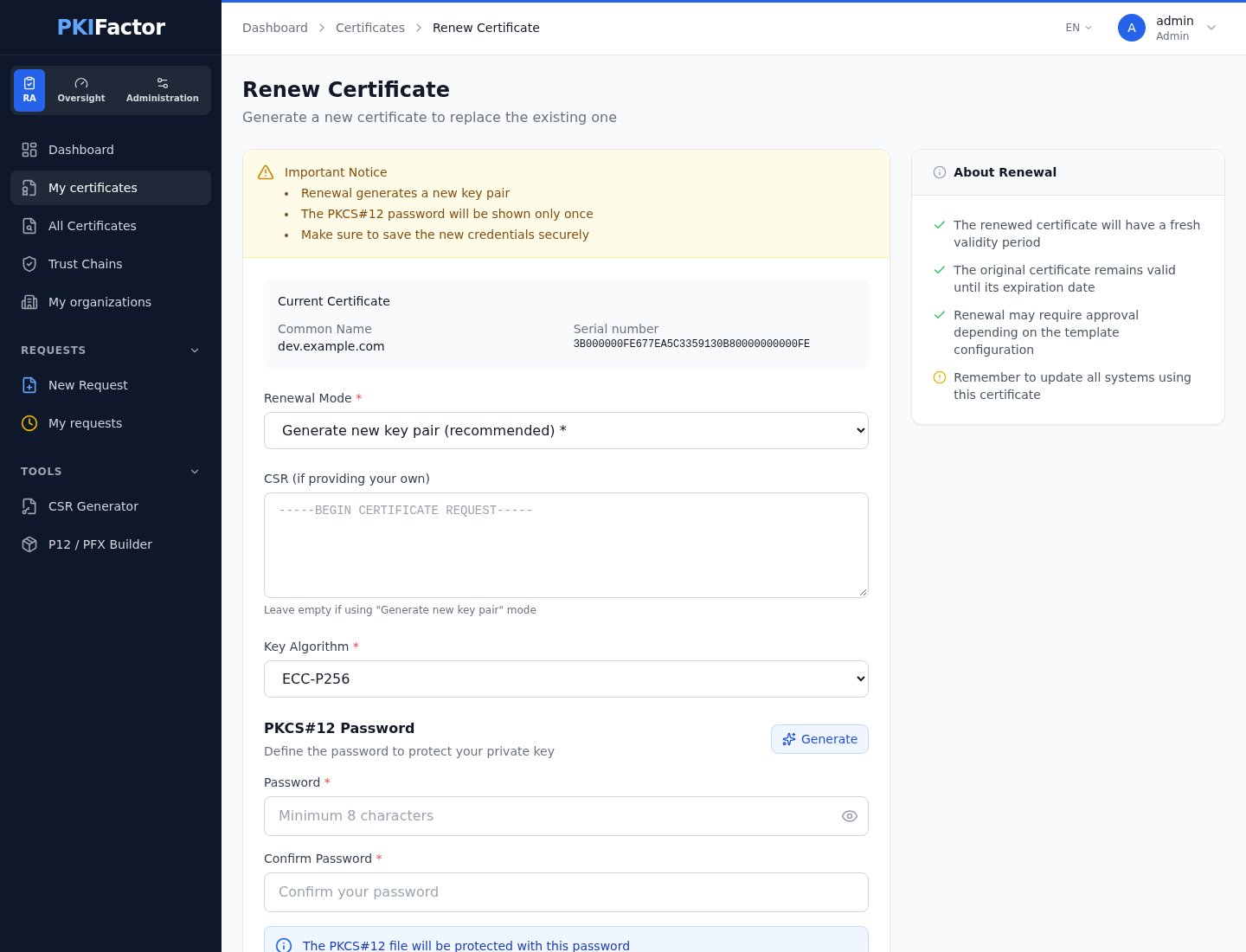This screenshot has height=952, width=1246.
Task: Collapse the REQUESTS section
Action: (x=195, y=351)
